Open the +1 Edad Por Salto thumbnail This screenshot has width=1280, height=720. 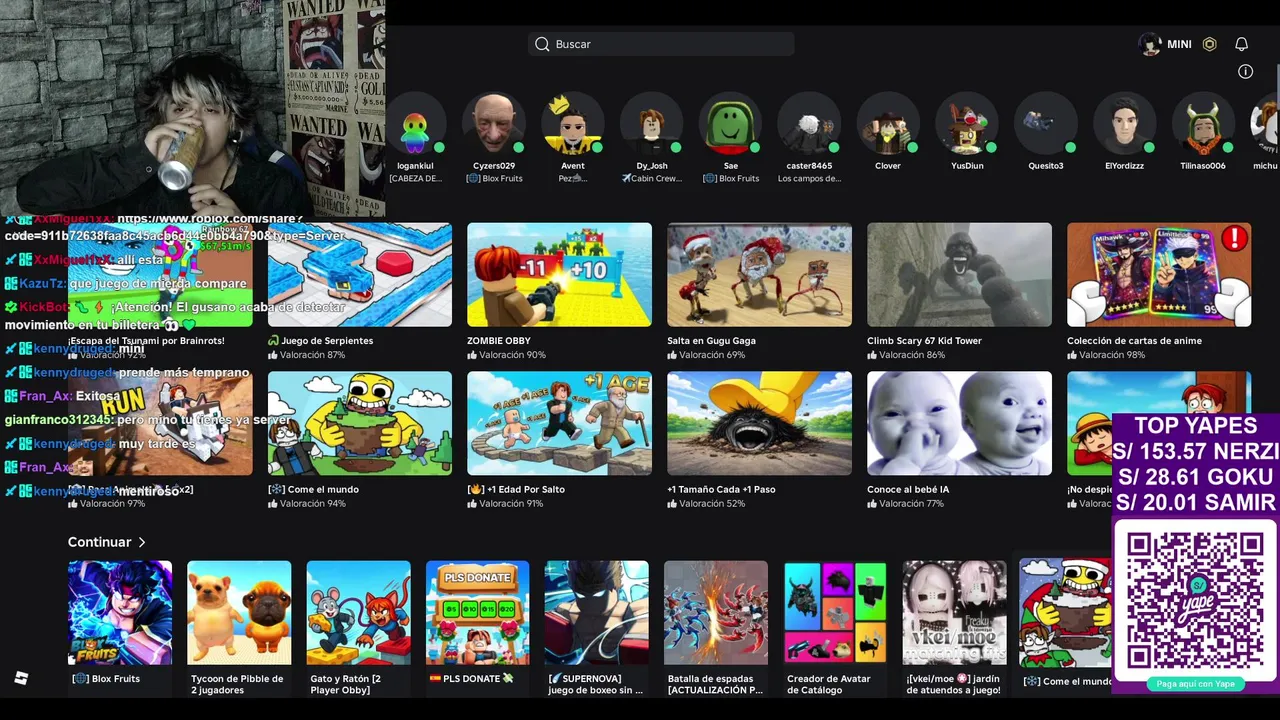tap(559, 424)
